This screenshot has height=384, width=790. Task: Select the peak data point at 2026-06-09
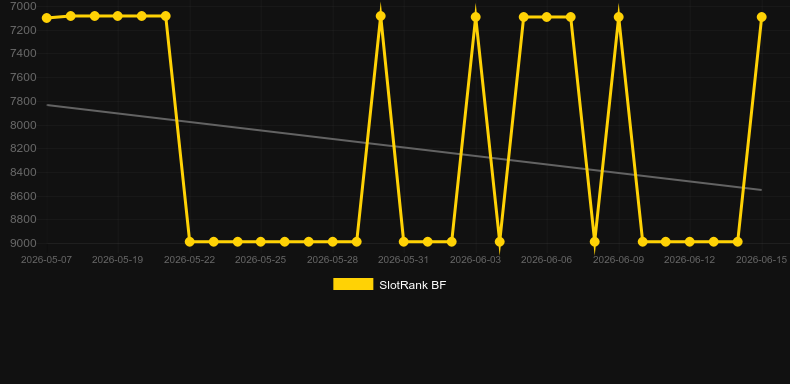619,17
